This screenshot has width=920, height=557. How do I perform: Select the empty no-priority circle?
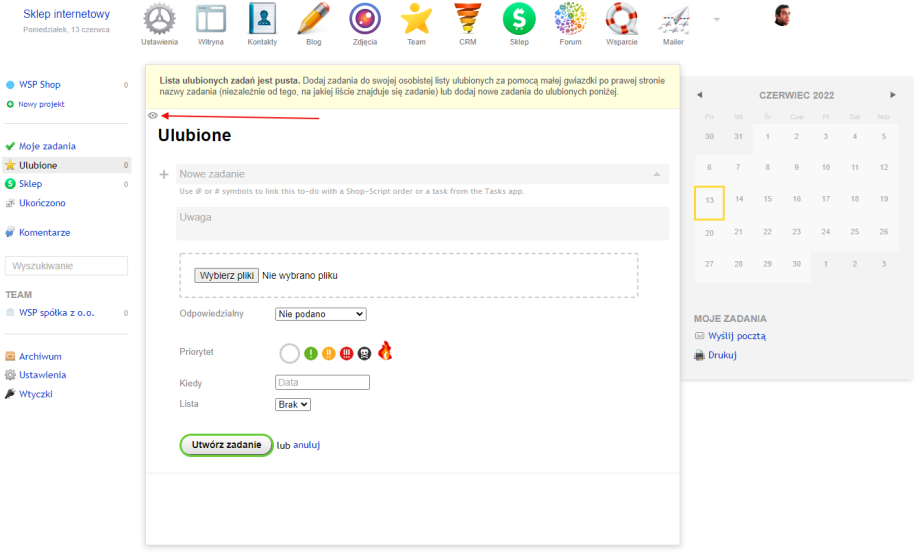tap(289, 353)
